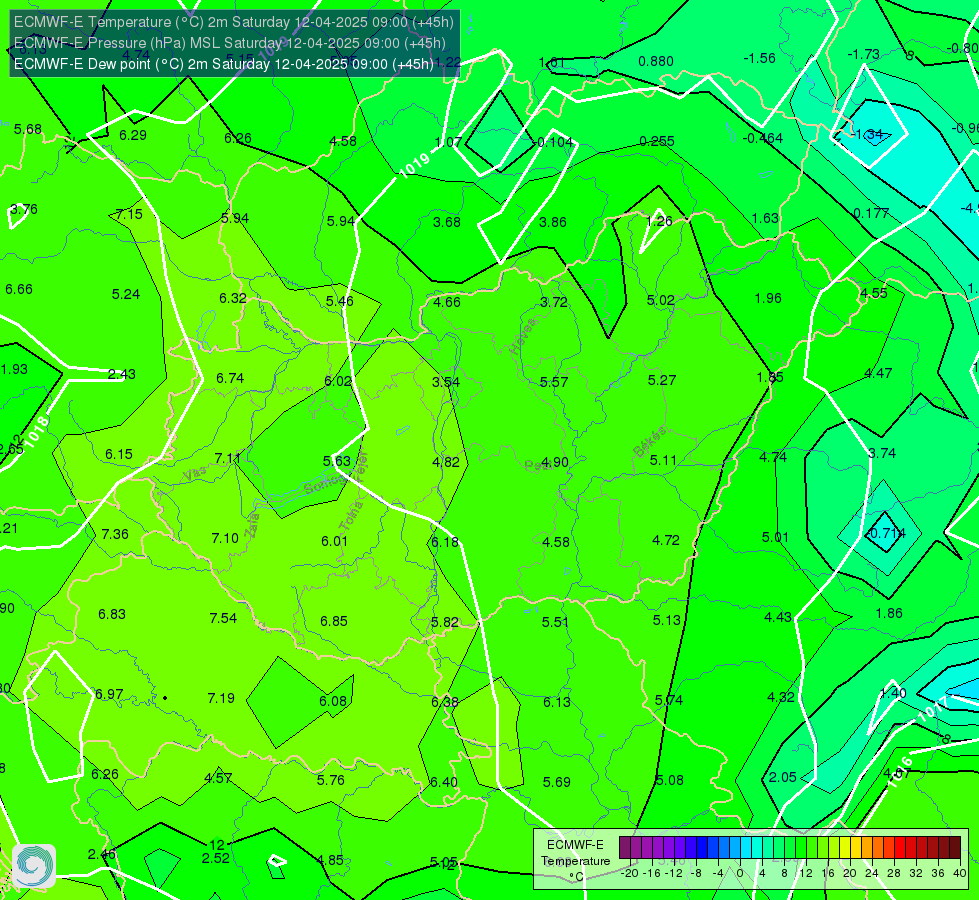Click the dew point value 2.43
This screenshot has width=979, height=900.
tap(122, 373)
